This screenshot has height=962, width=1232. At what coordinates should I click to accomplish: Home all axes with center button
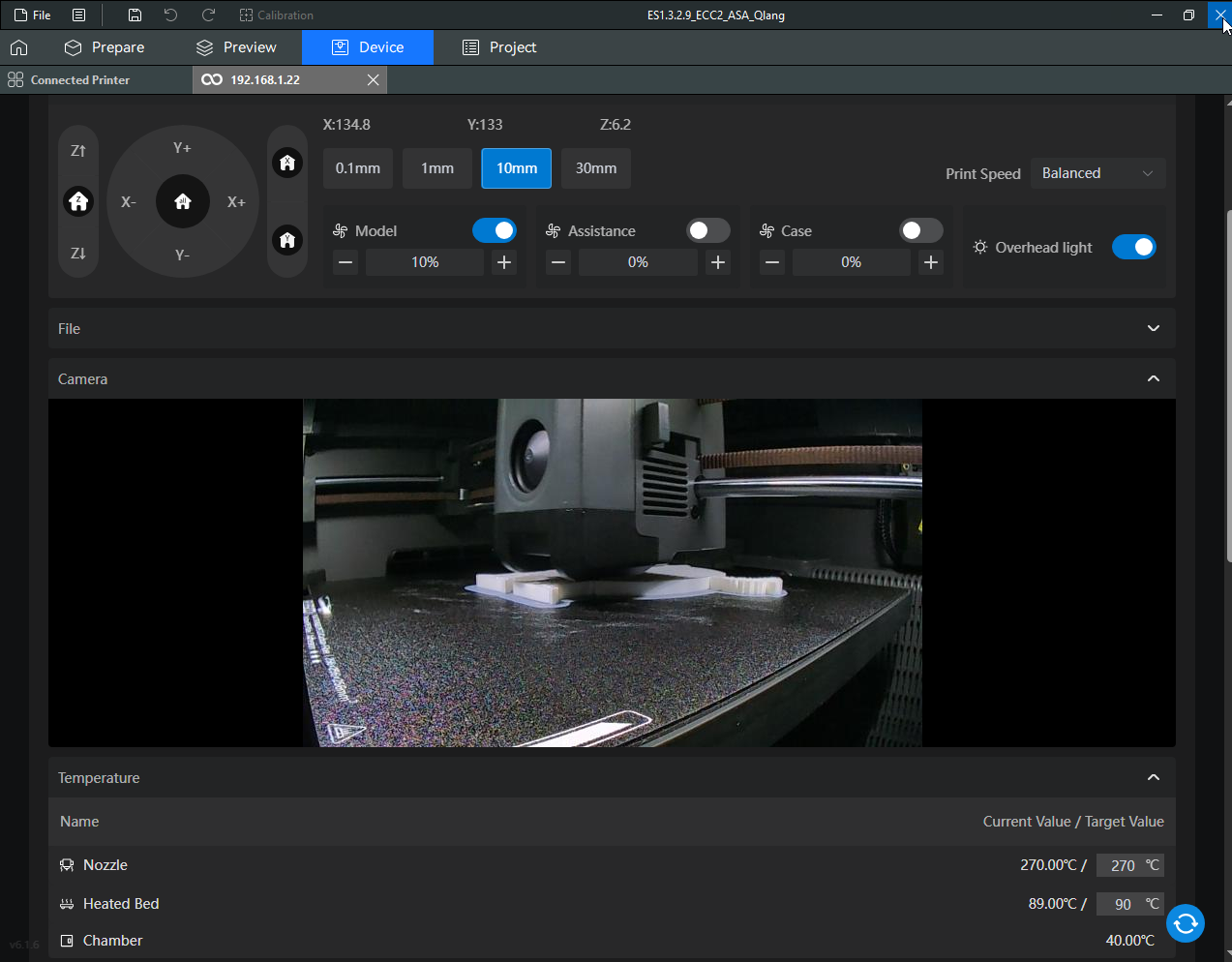click(183, 201)
